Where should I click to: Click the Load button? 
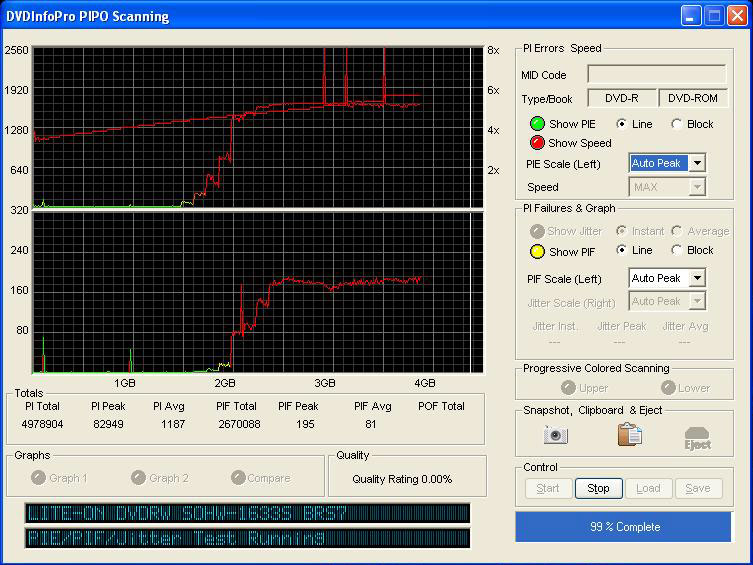(x=648, y=488)
